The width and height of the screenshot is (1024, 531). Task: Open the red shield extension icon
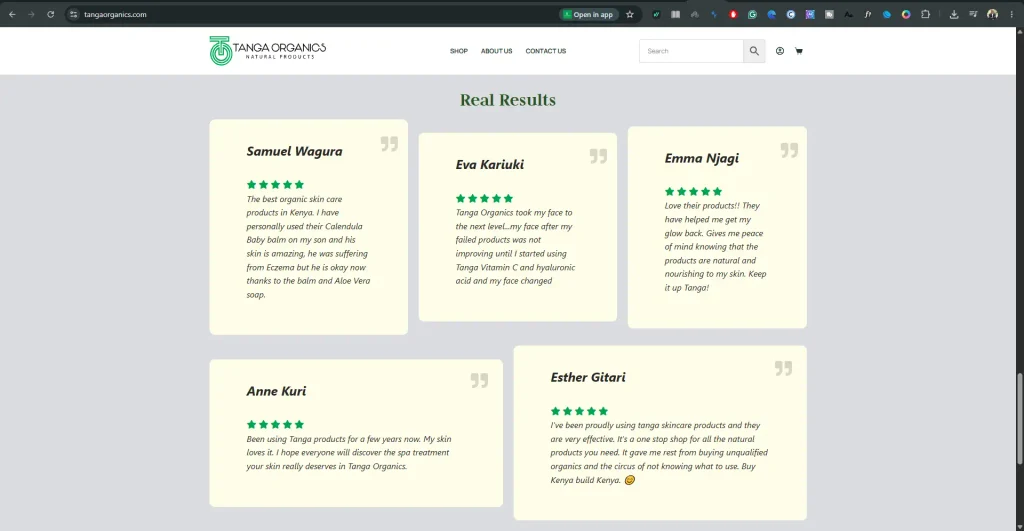(x=733, y=14)
